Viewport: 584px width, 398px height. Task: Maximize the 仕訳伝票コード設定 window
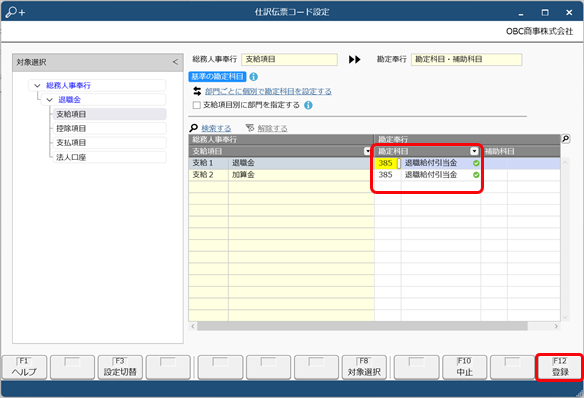coord(545,12)
